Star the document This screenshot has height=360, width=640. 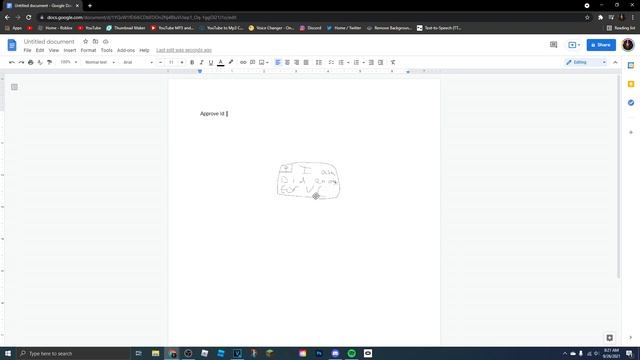click(85, 42)
